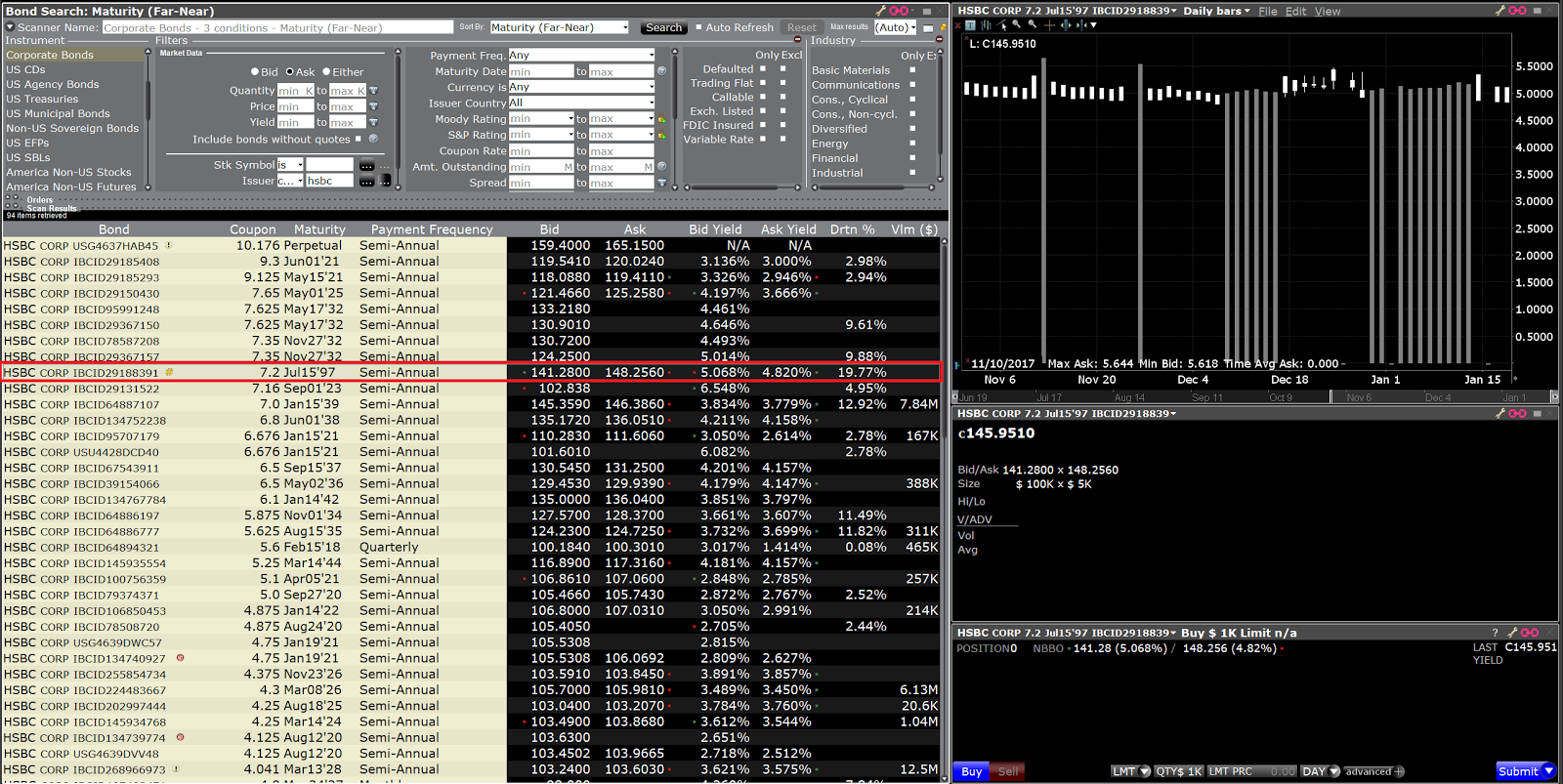Screen dimensions: 1563x784
Task: Click the wrench configure icon in Bond Search panel
Action: click(x=880, y=11)
